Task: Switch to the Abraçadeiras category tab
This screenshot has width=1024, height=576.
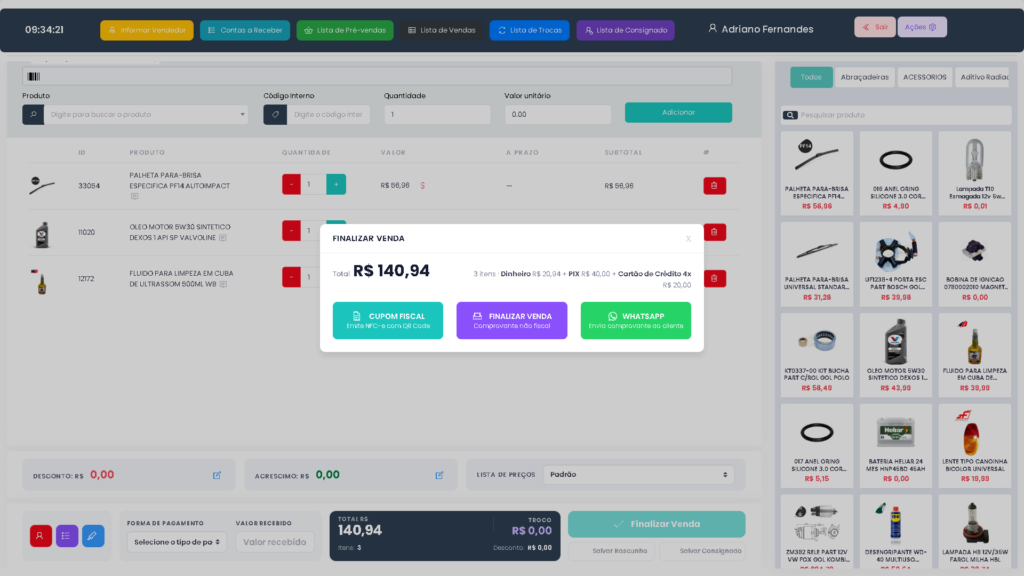Action: point(865,77)
